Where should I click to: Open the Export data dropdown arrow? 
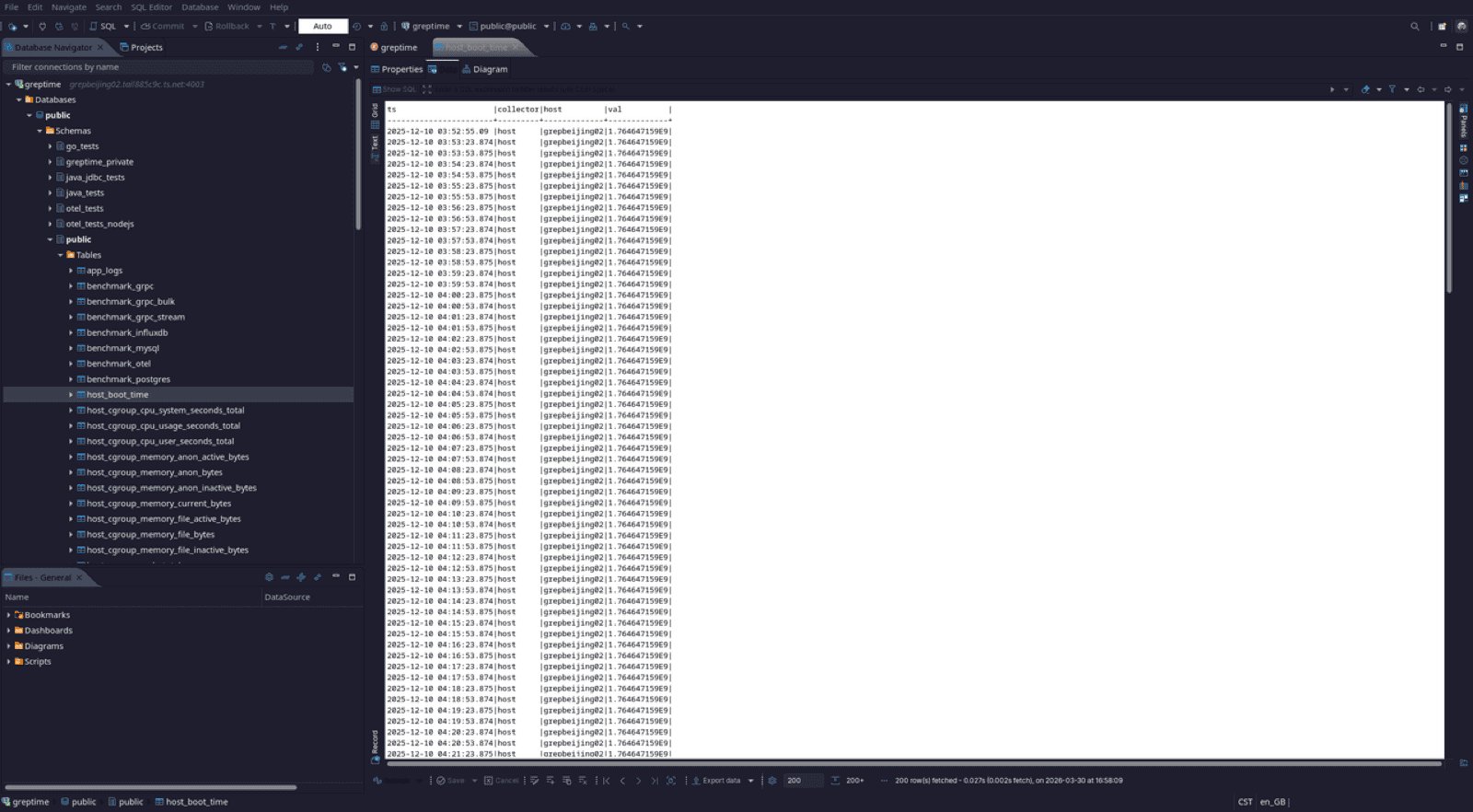click(751, 780)
